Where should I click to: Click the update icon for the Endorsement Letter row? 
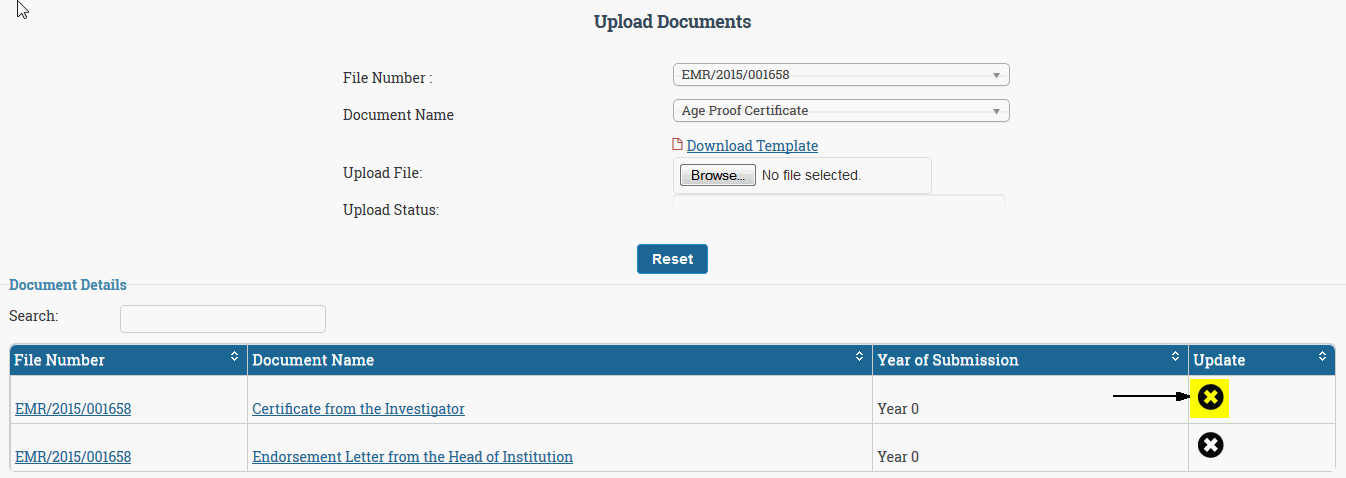point(1210,445)
